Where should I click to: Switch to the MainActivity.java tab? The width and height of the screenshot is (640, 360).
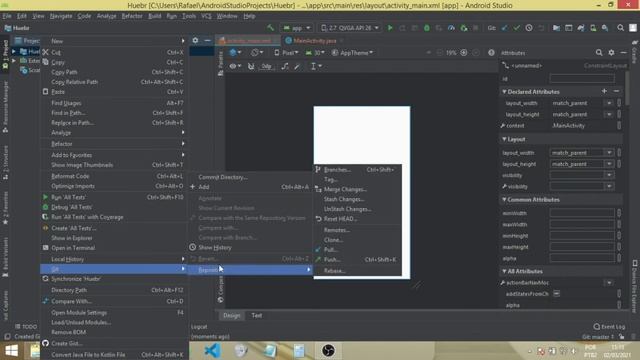point(315,40)
